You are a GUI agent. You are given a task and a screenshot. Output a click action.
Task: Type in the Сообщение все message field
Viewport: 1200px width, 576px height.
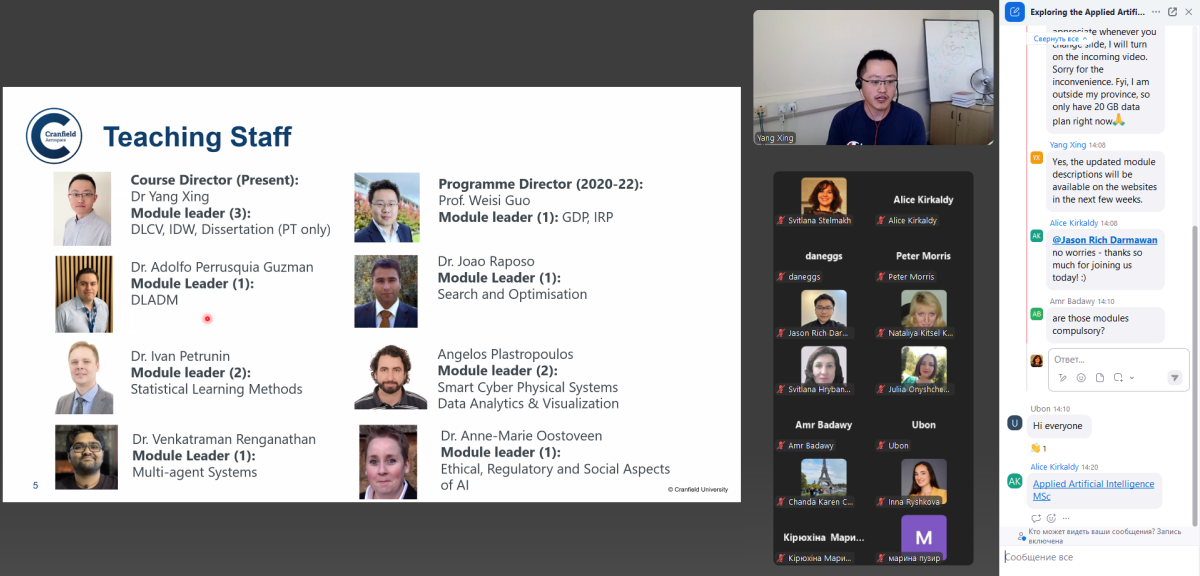point(1095,557)
